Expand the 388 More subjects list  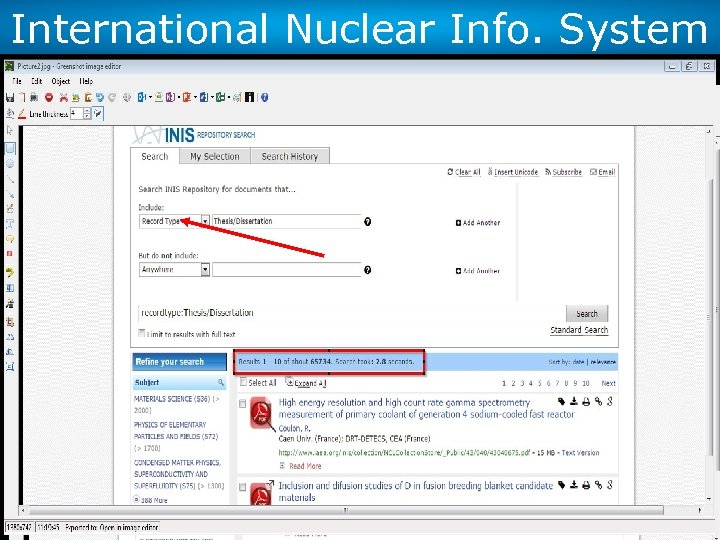pos(154,500)
